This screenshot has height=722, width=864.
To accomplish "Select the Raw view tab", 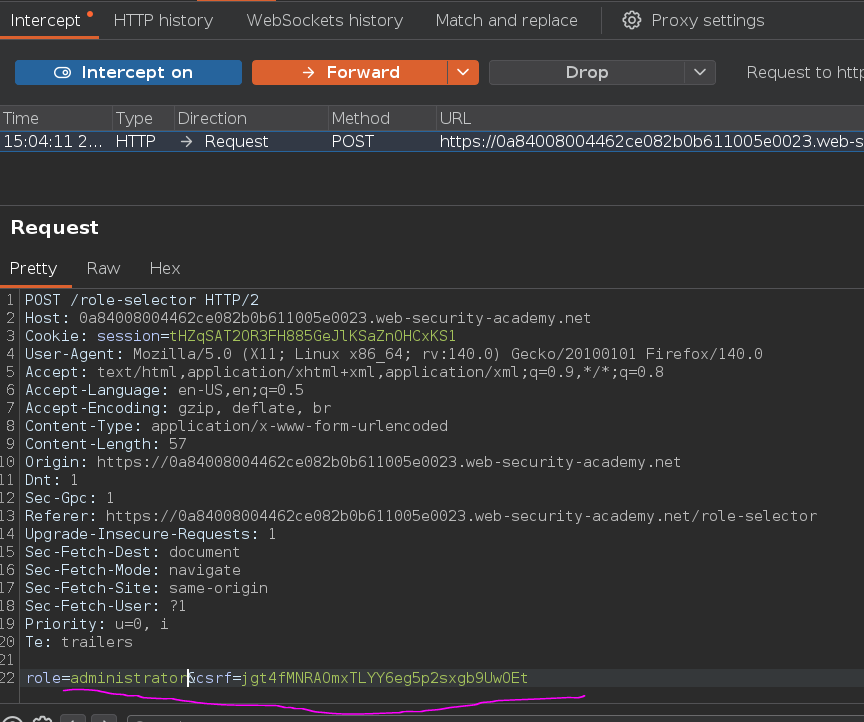I will coord(103,268).
